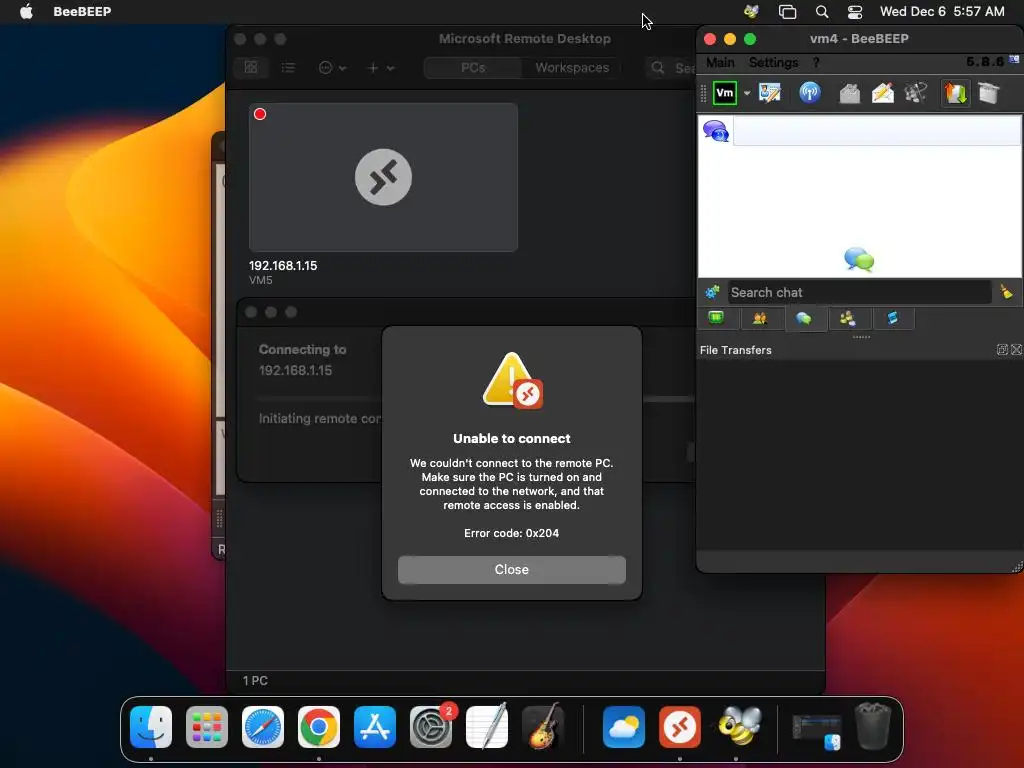
Task: Open Finder from the Dock
Action: tap(151, 727)
